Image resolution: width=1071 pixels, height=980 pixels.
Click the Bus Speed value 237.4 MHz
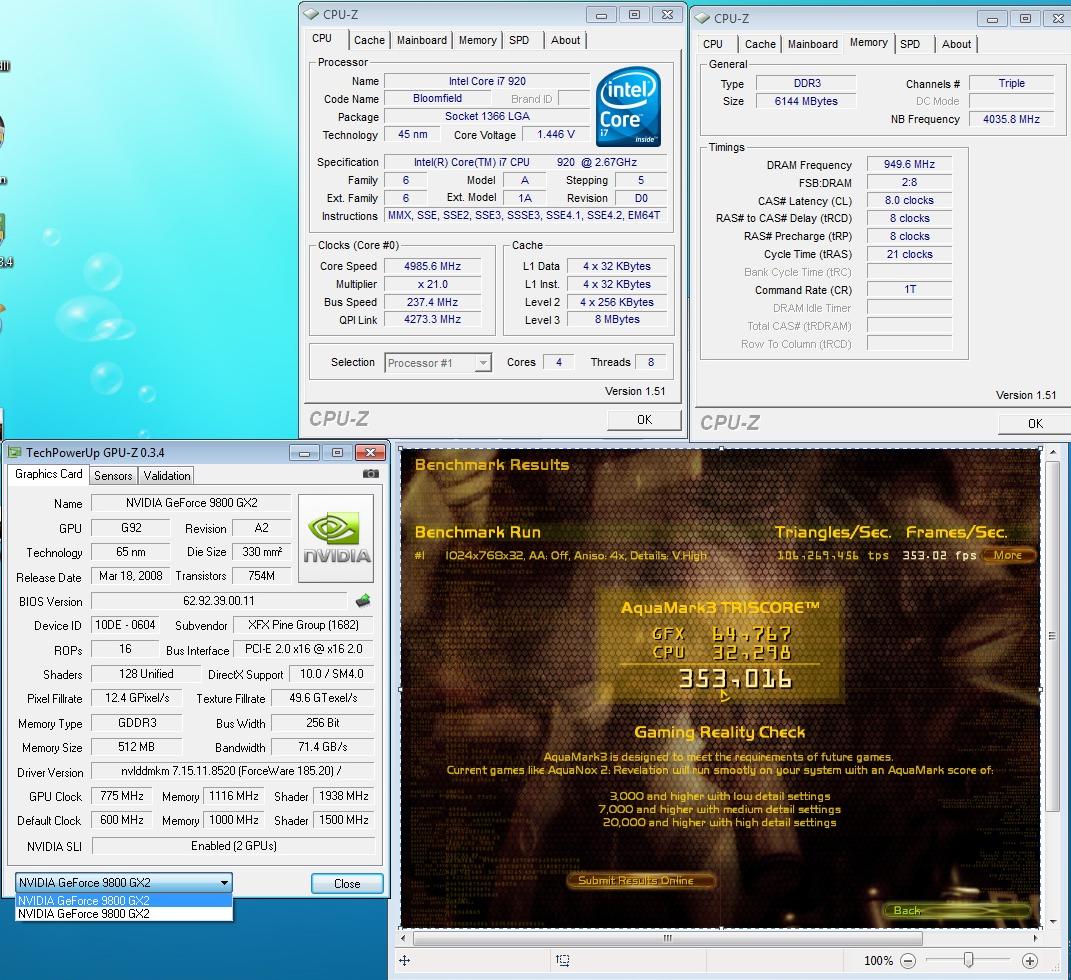[x=432, y=302]
